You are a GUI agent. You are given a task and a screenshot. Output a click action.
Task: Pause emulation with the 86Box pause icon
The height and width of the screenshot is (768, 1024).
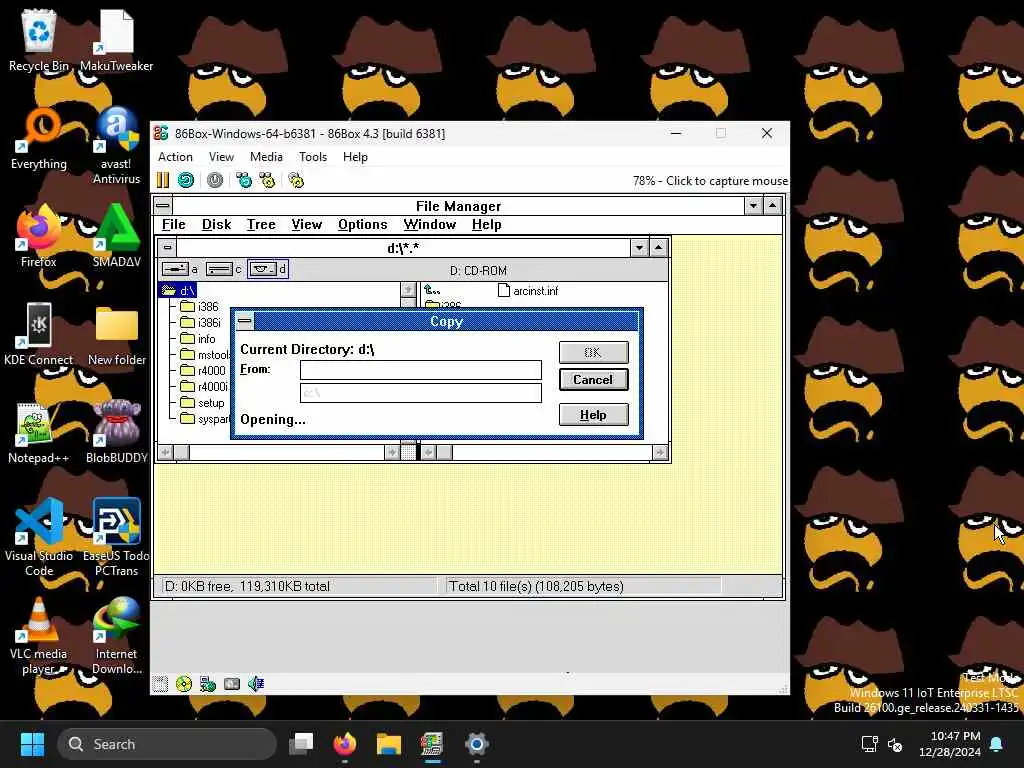pos(163,180)
